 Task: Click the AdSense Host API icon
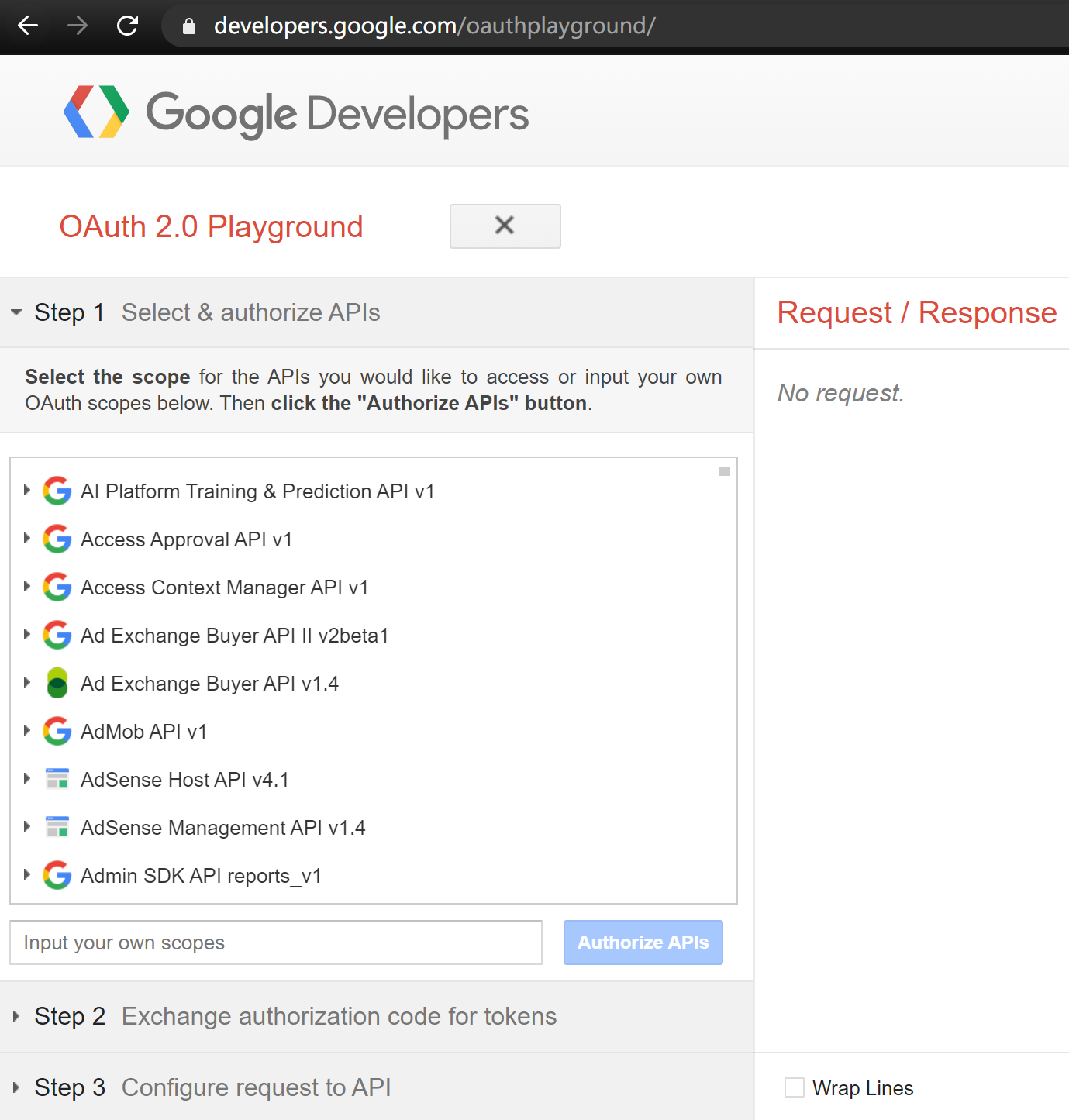coord(57,779)
